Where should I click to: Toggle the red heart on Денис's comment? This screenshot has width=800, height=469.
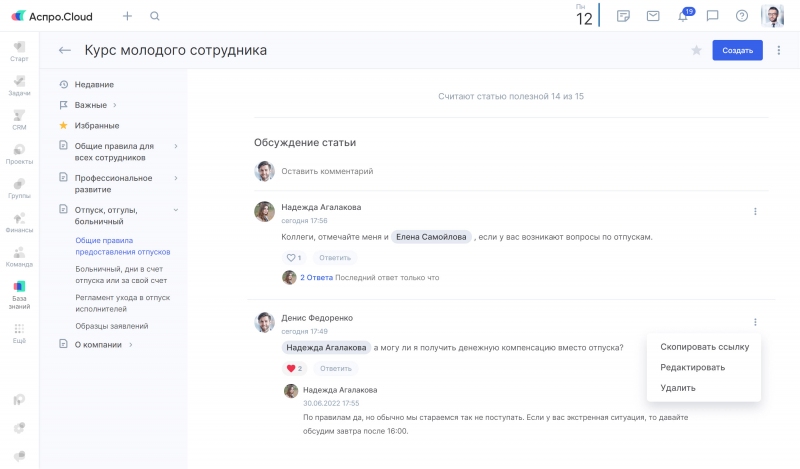pos(291,368)
